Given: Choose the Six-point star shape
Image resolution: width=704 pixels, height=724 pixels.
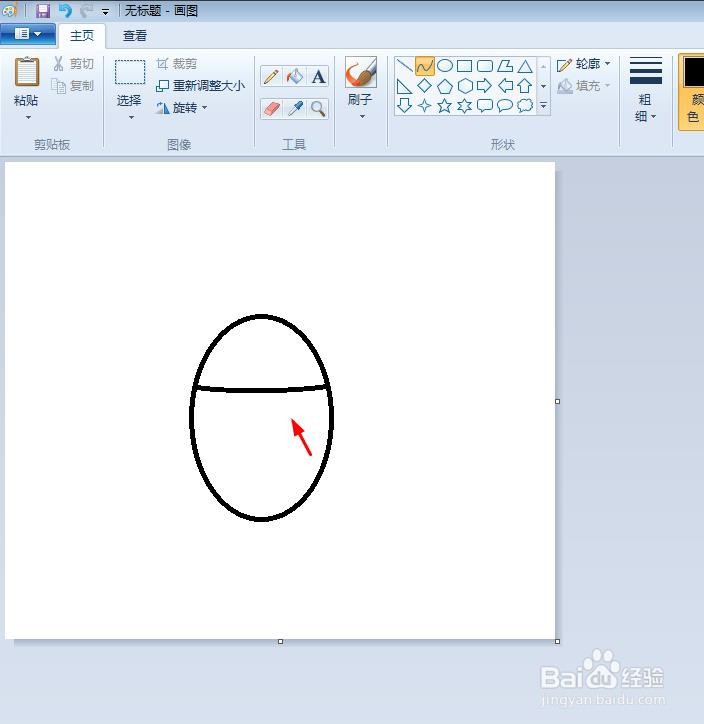Looking at the screenshot, I should click(x=464, y=105).
